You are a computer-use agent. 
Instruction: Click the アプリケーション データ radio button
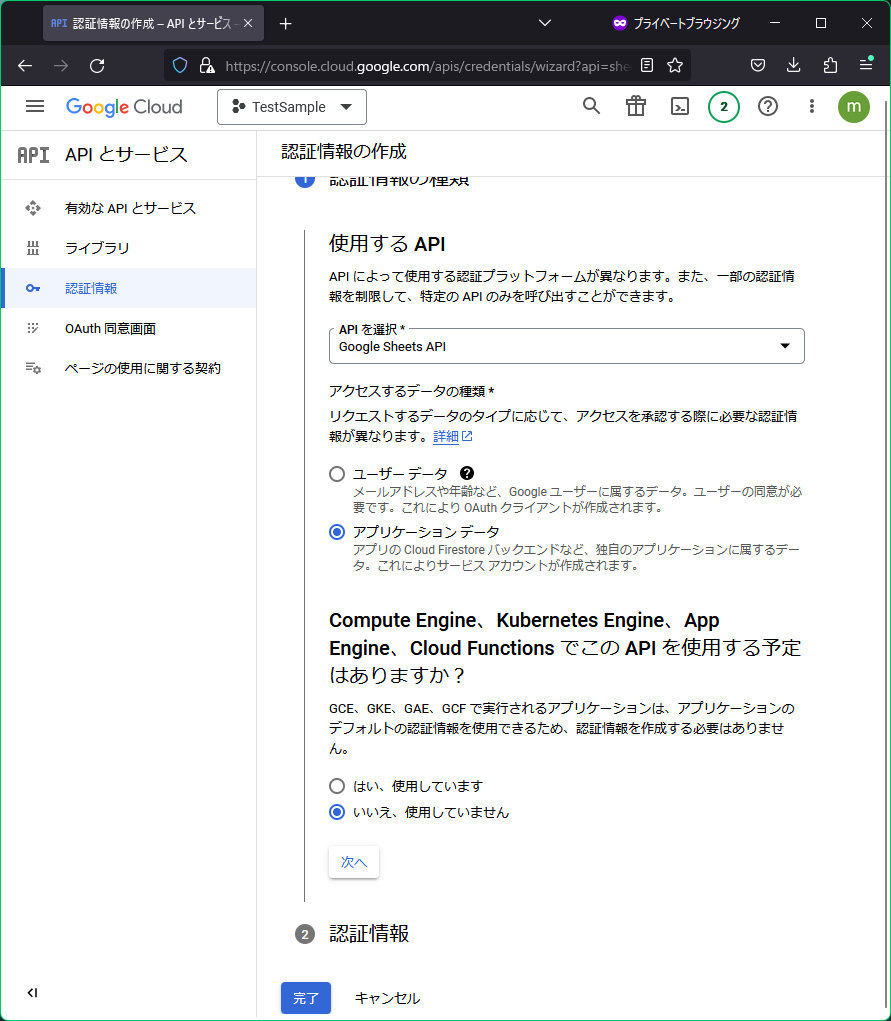coord(337,532)
